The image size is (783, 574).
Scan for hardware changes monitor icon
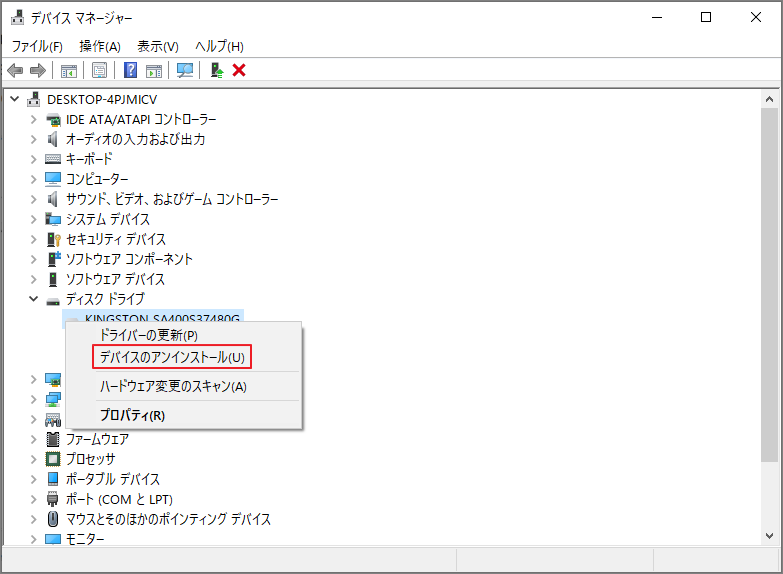point(185,70)
